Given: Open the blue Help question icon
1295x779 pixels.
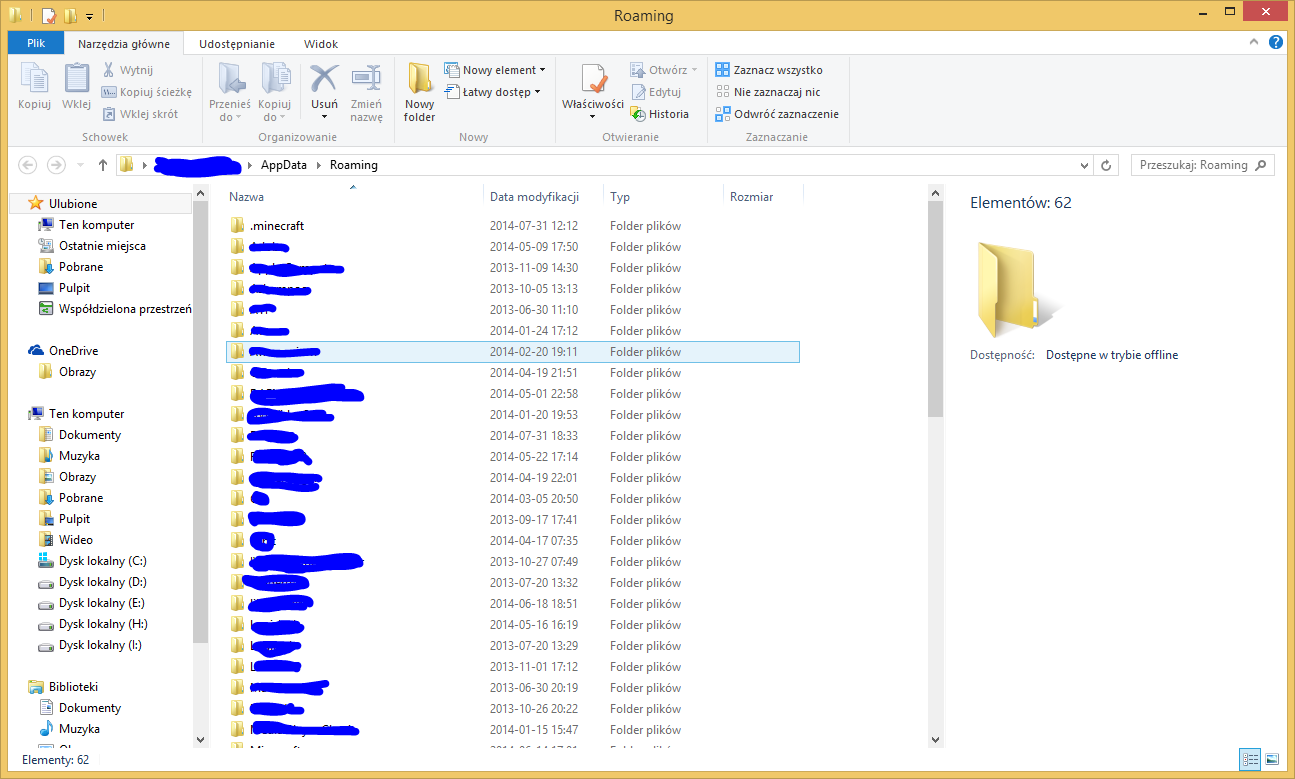Looking at the screenshot, I should click(x=1276, y=43).
